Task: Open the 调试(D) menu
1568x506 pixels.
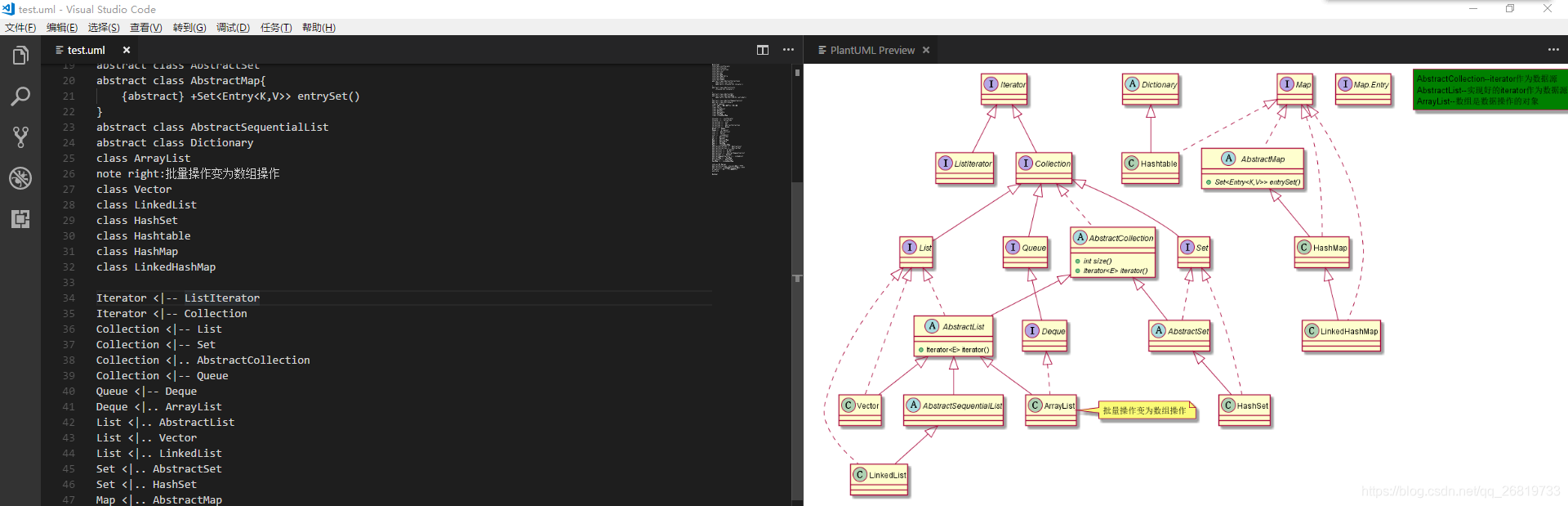Action: 233,28
